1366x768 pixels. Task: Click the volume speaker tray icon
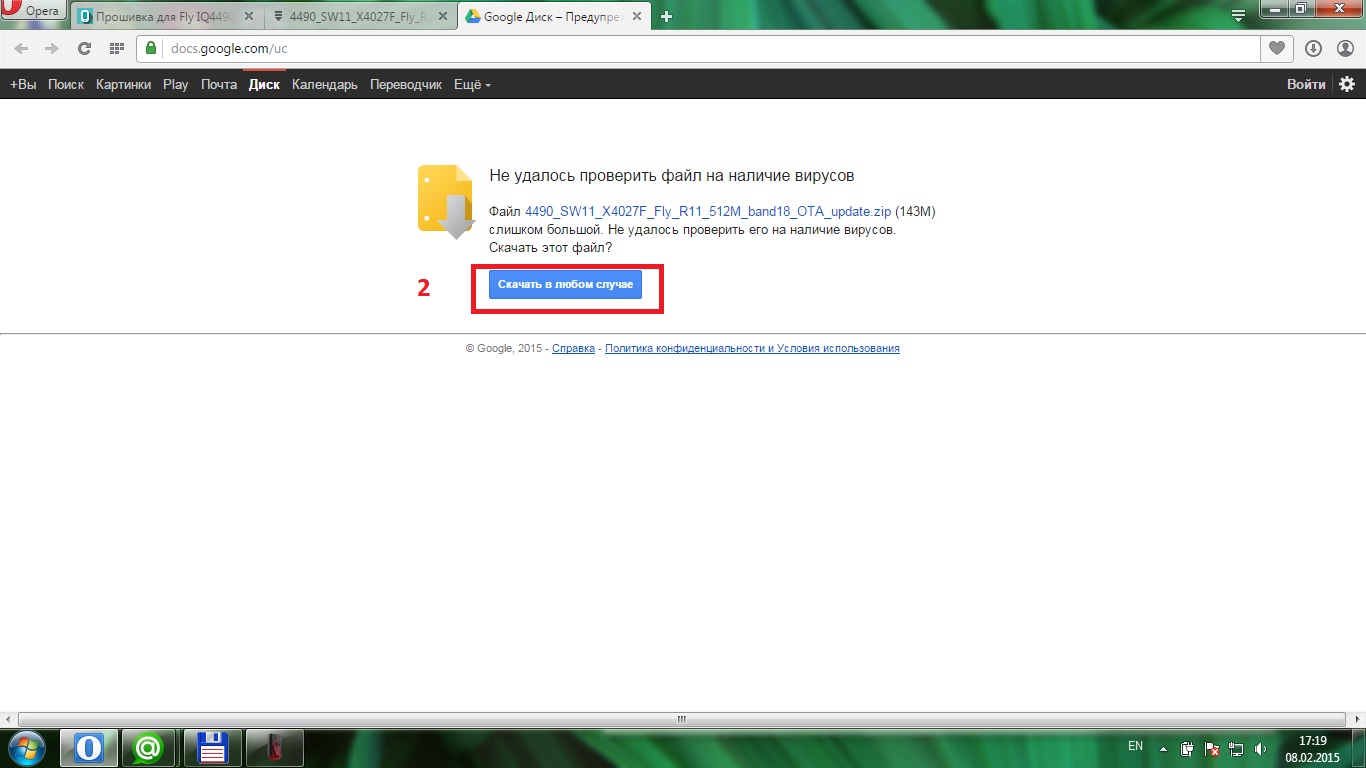1260,748
